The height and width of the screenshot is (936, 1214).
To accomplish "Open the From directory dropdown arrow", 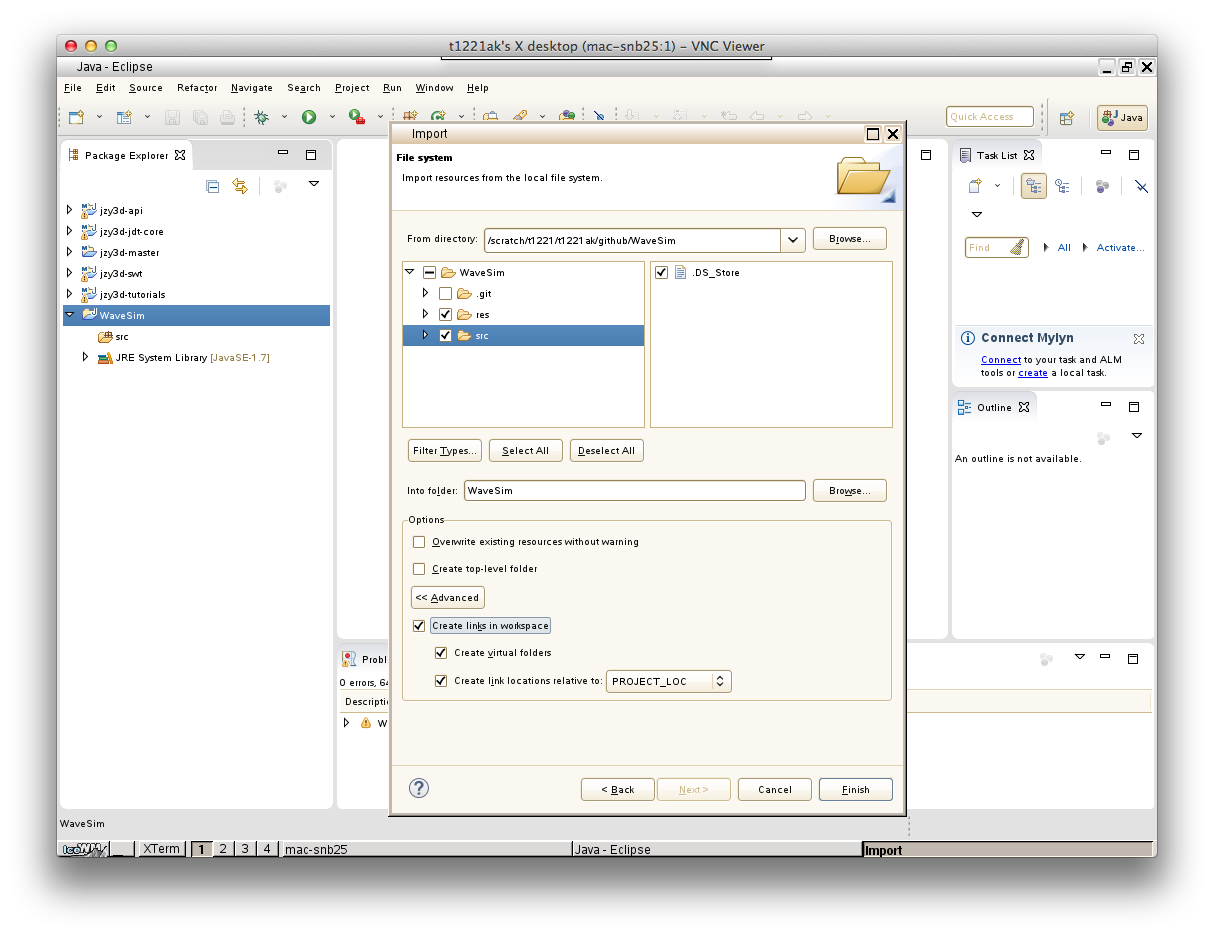I will coord(793,240).
